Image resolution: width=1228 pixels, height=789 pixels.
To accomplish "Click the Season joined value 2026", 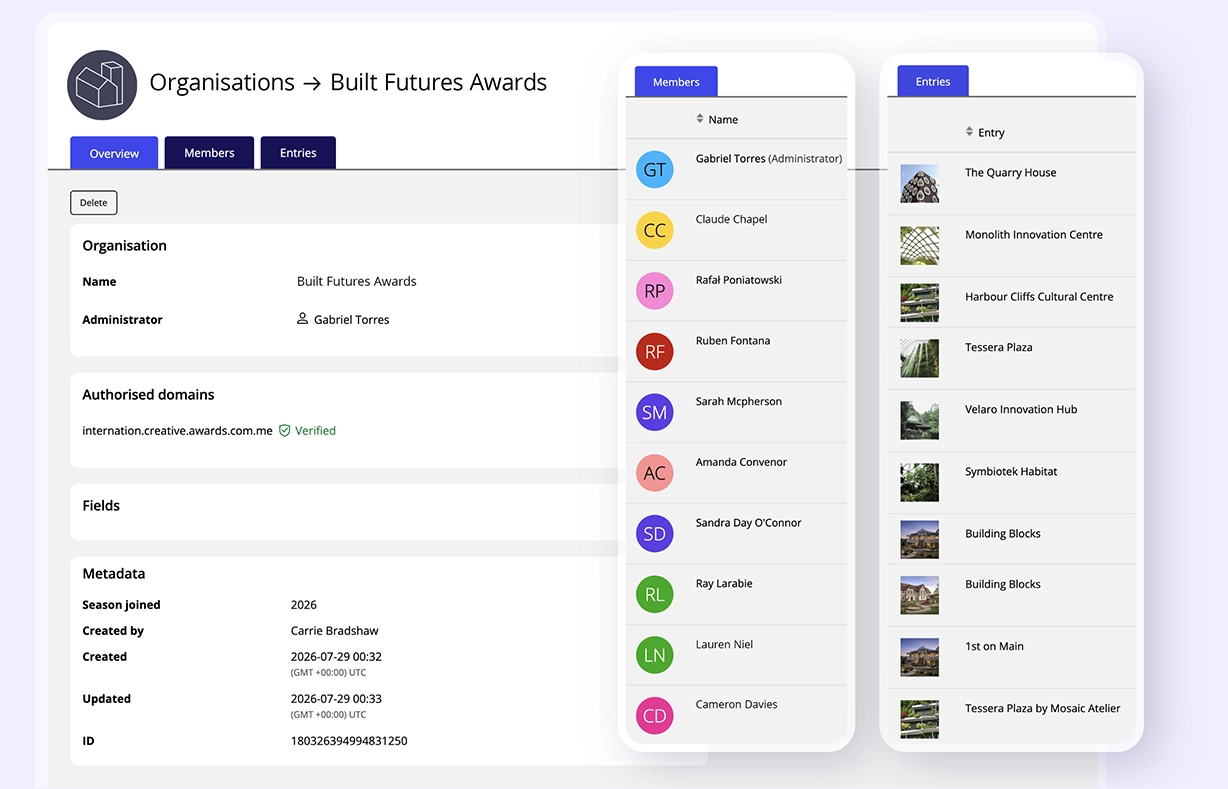I will [304, 605].
